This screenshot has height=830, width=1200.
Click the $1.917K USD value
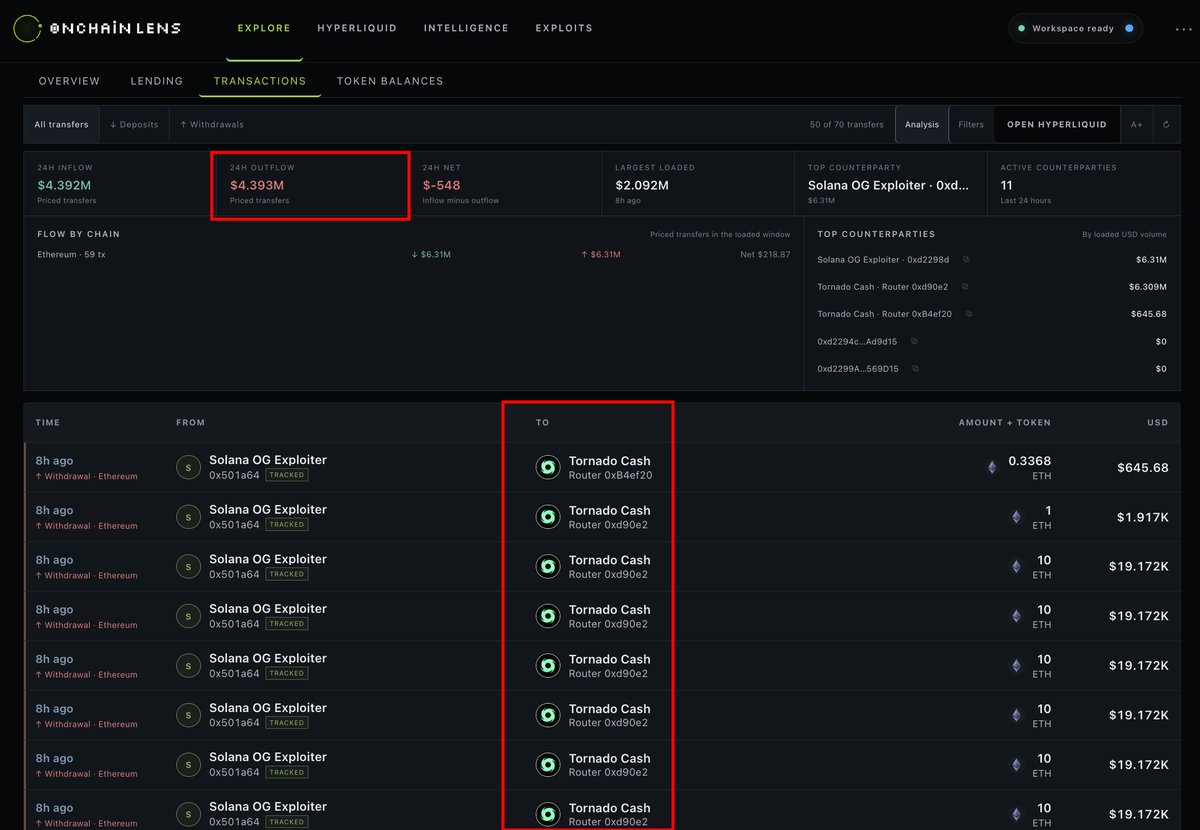[x=1142, y=517]
